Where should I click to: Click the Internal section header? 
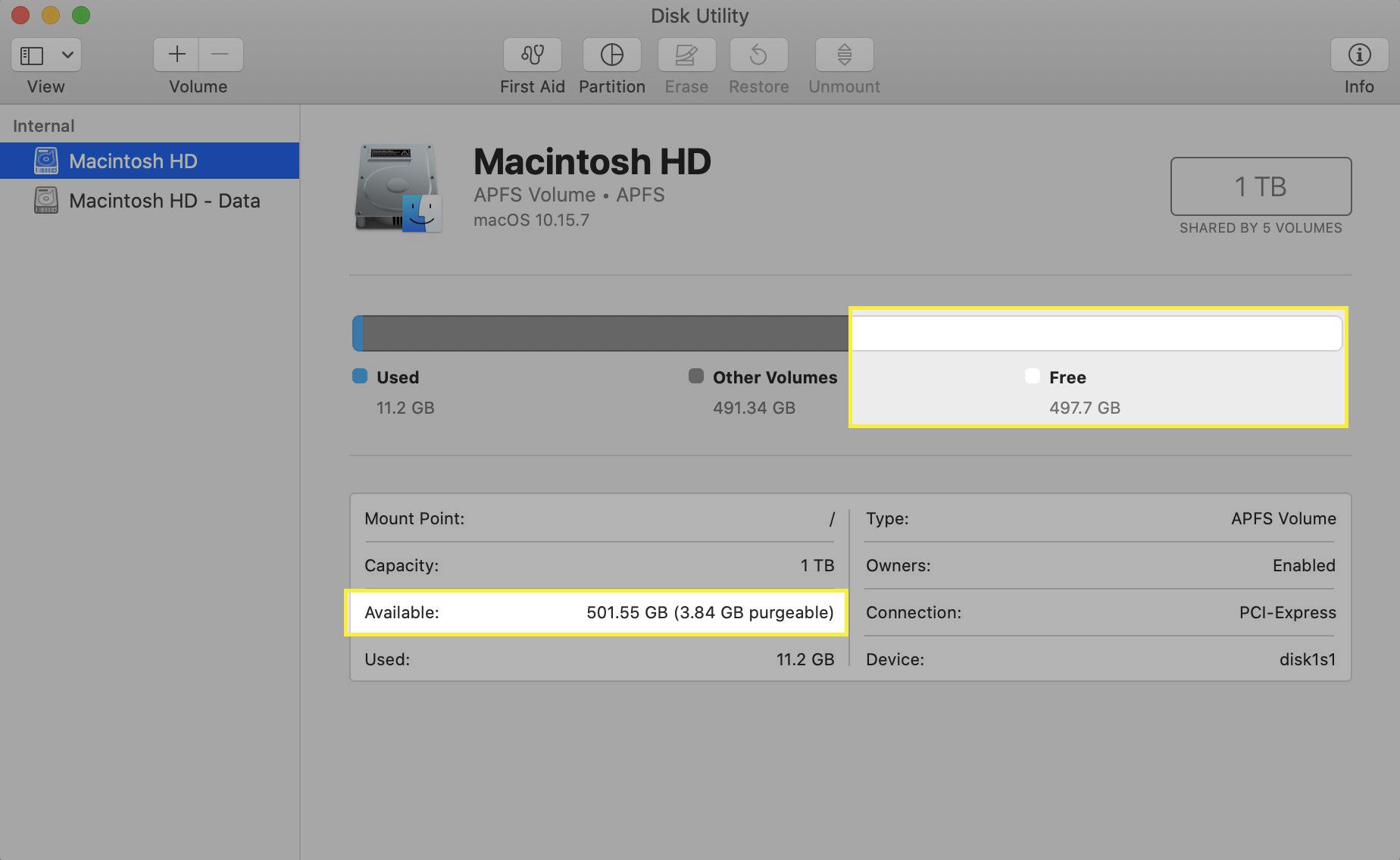coord(43,126)
